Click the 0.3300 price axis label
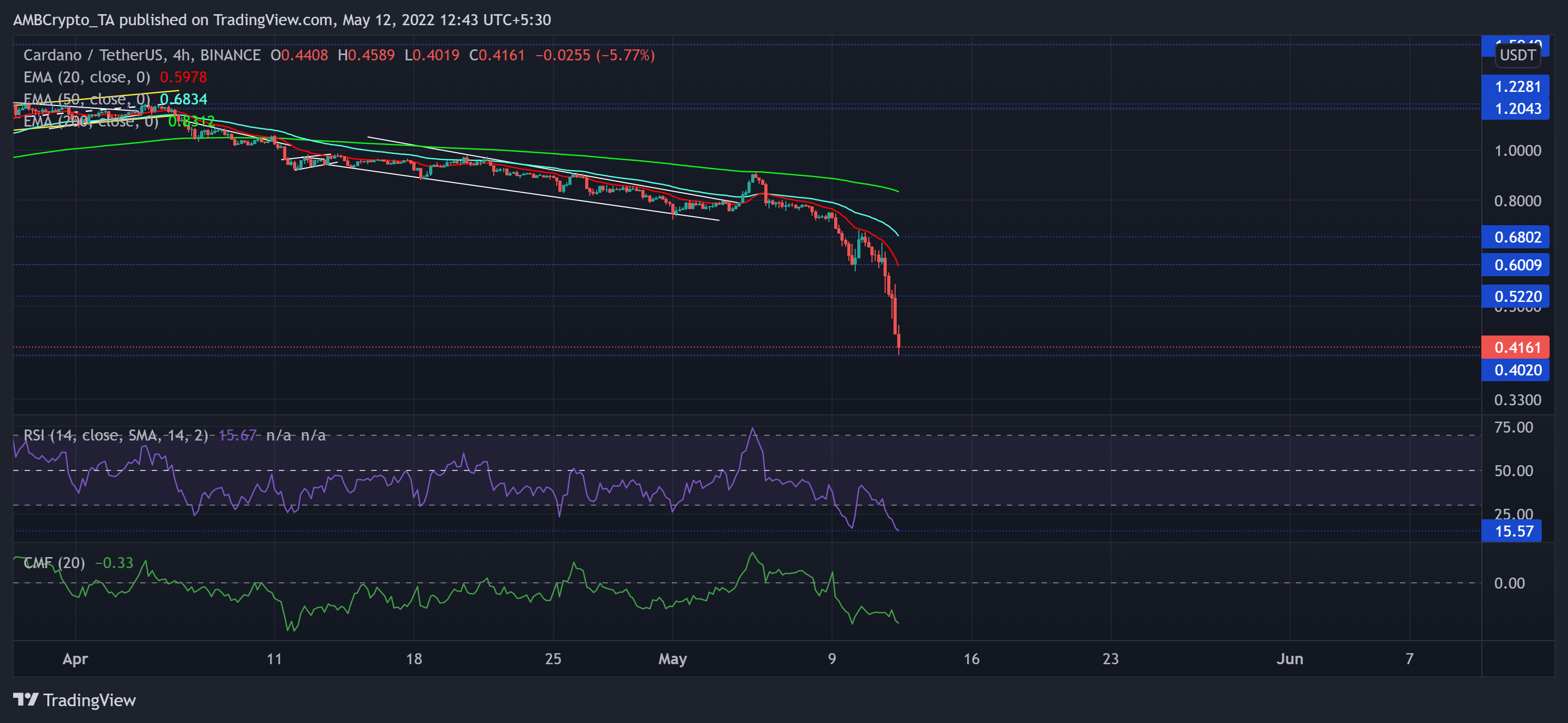Image resolution: width=1568 pixels, height=723 pixels. point(1518,400)
